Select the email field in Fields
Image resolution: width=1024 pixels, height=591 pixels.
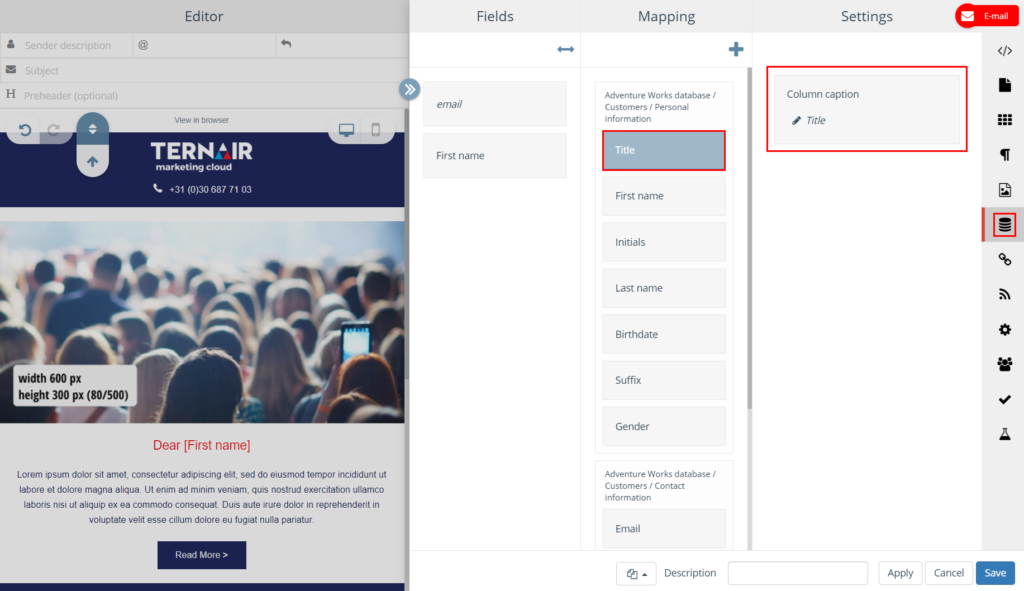495,104
